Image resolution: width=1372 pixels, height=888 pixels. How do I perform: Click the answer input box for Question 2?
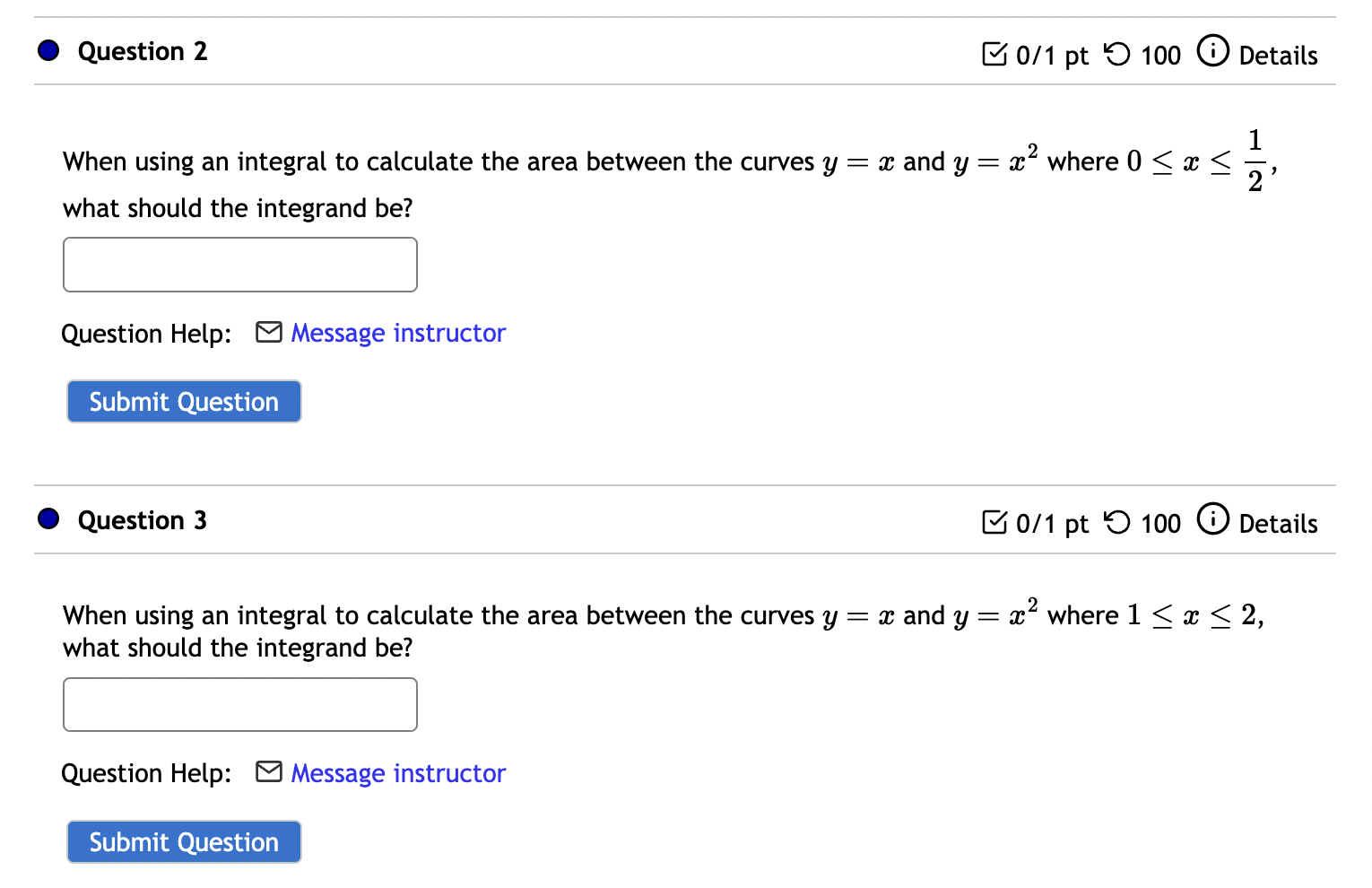click(239, 264)
